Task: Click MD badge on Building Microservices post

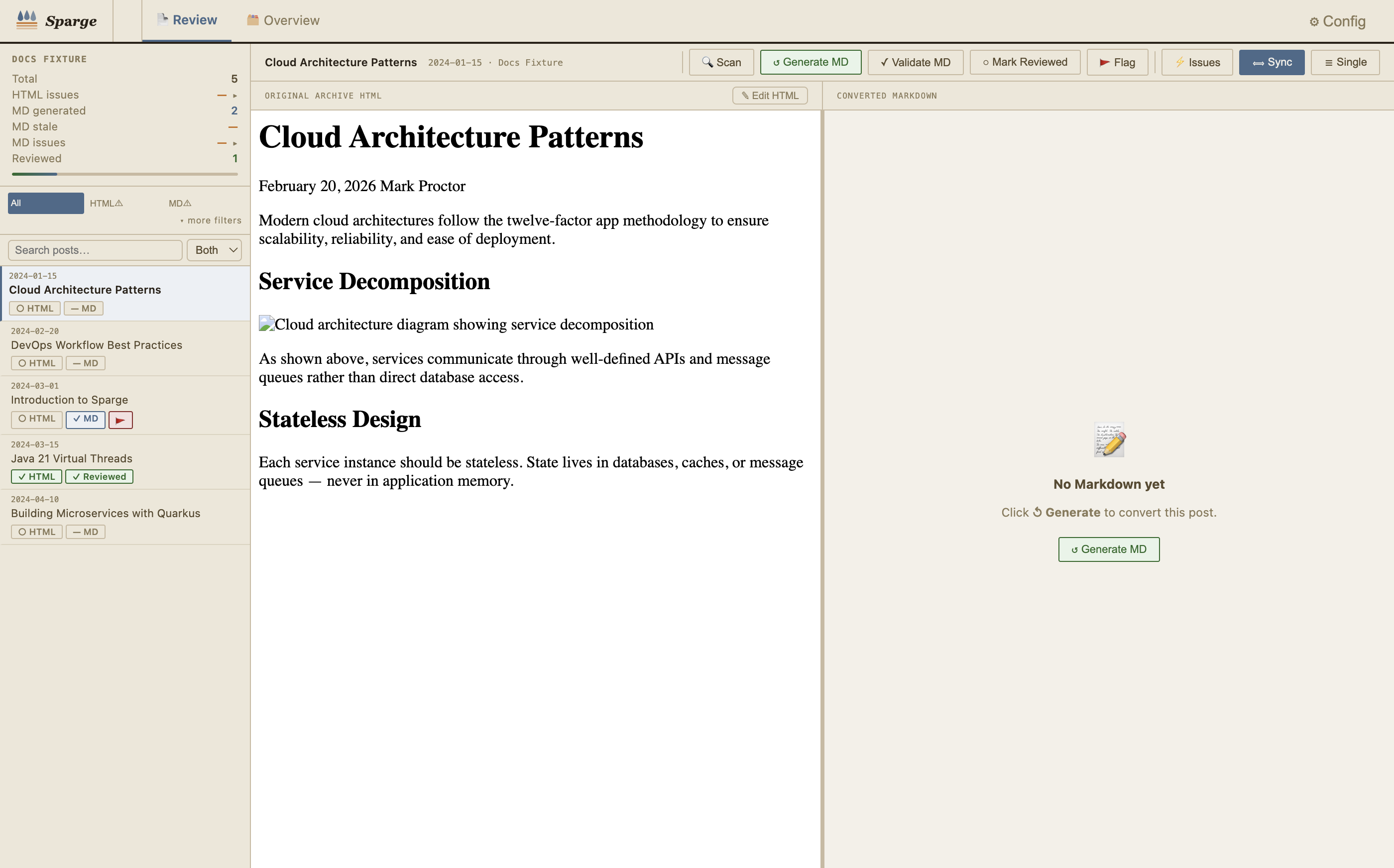Action: (x=86, y=532)
